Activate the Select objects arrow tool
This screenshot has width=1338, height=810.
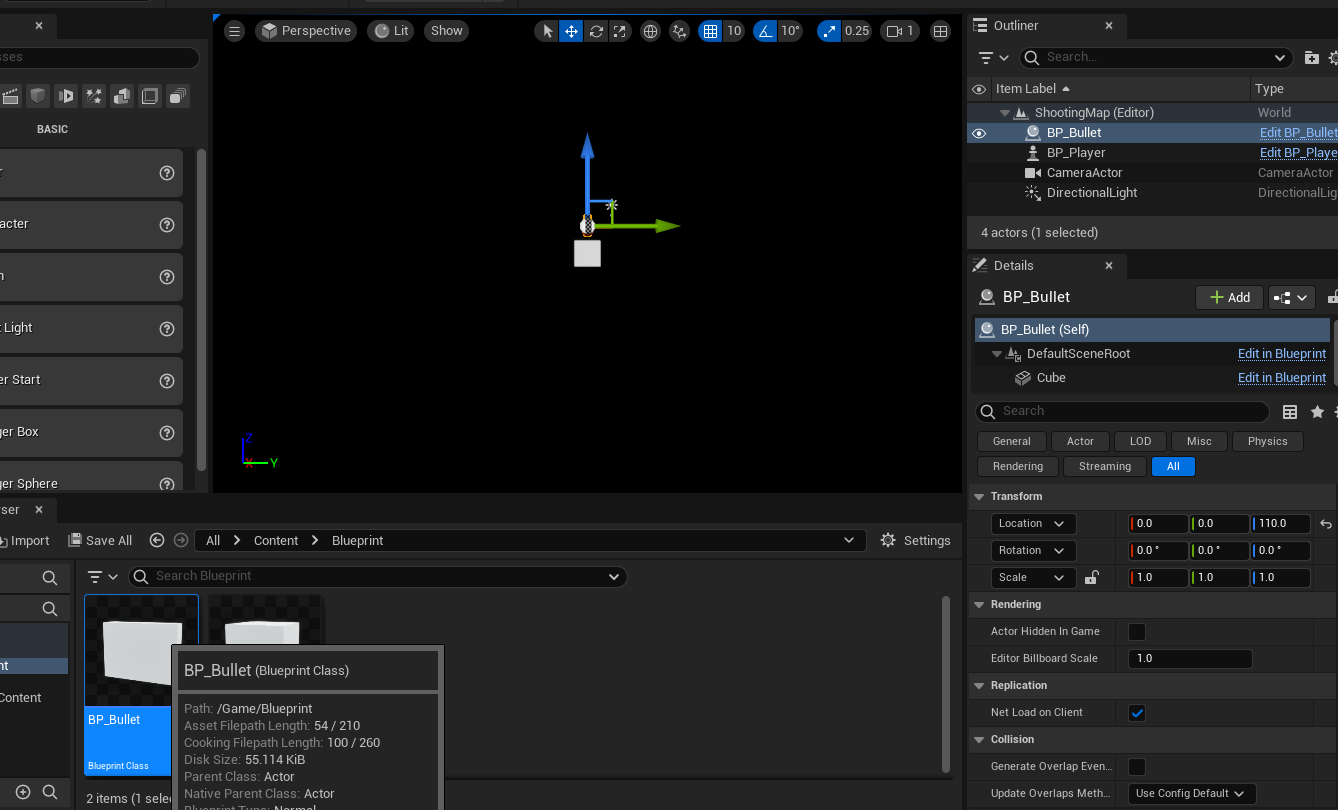pyautogui.click(x=547, y=31)
